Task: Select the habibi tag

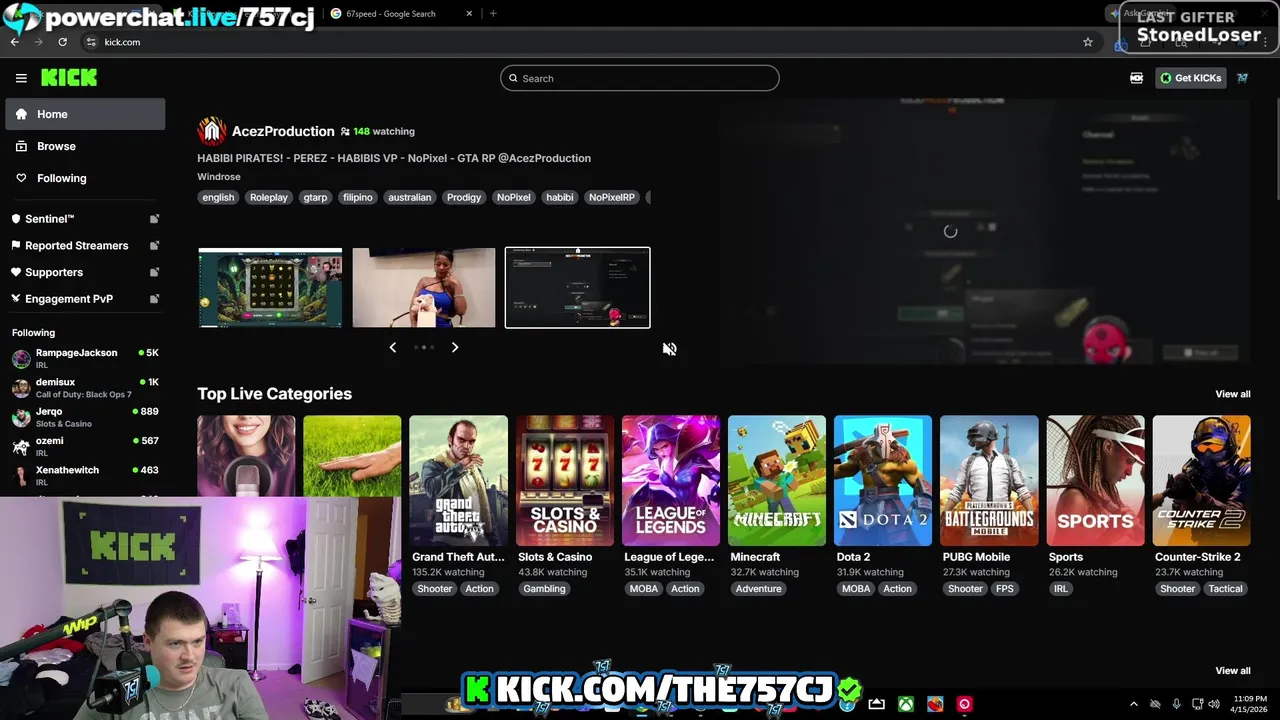Action: click(x=560, y=197)
